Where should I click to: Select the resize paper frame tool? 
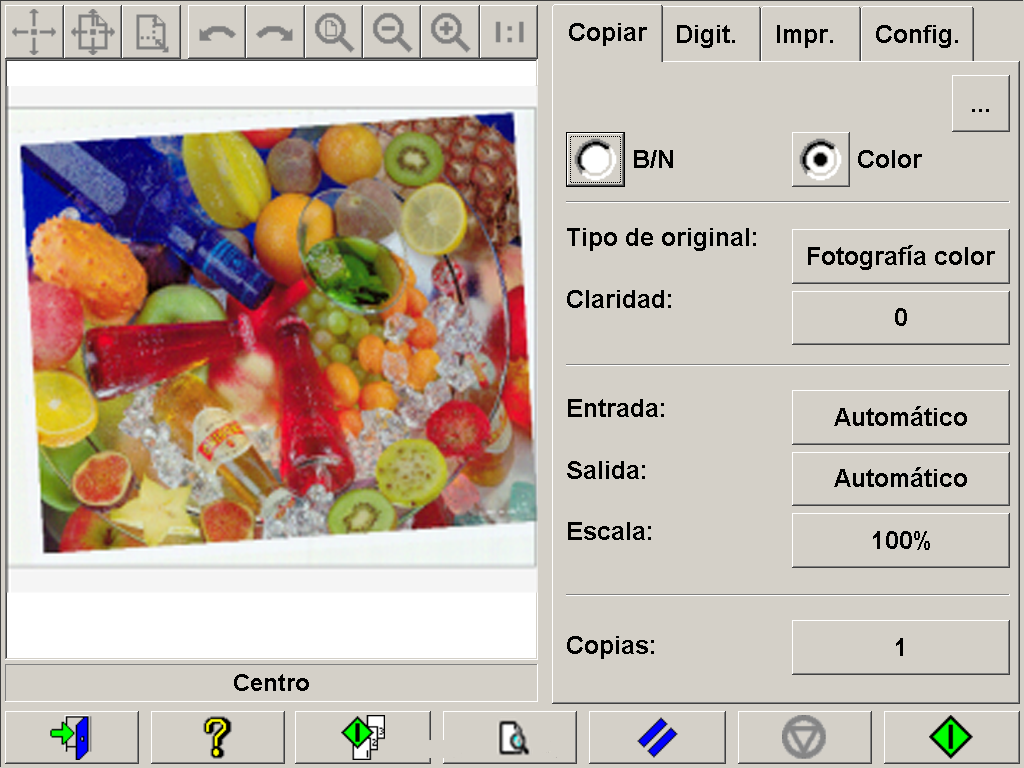click(151, 31)
